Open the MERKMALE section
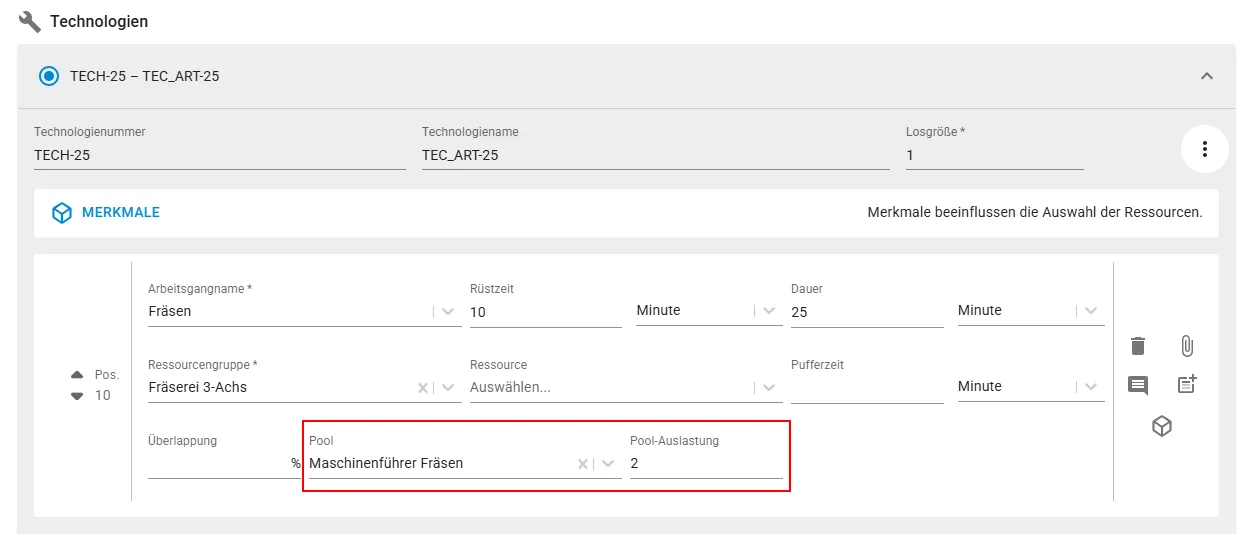This screenshot has height=534, width=1252. coord(121,213)
